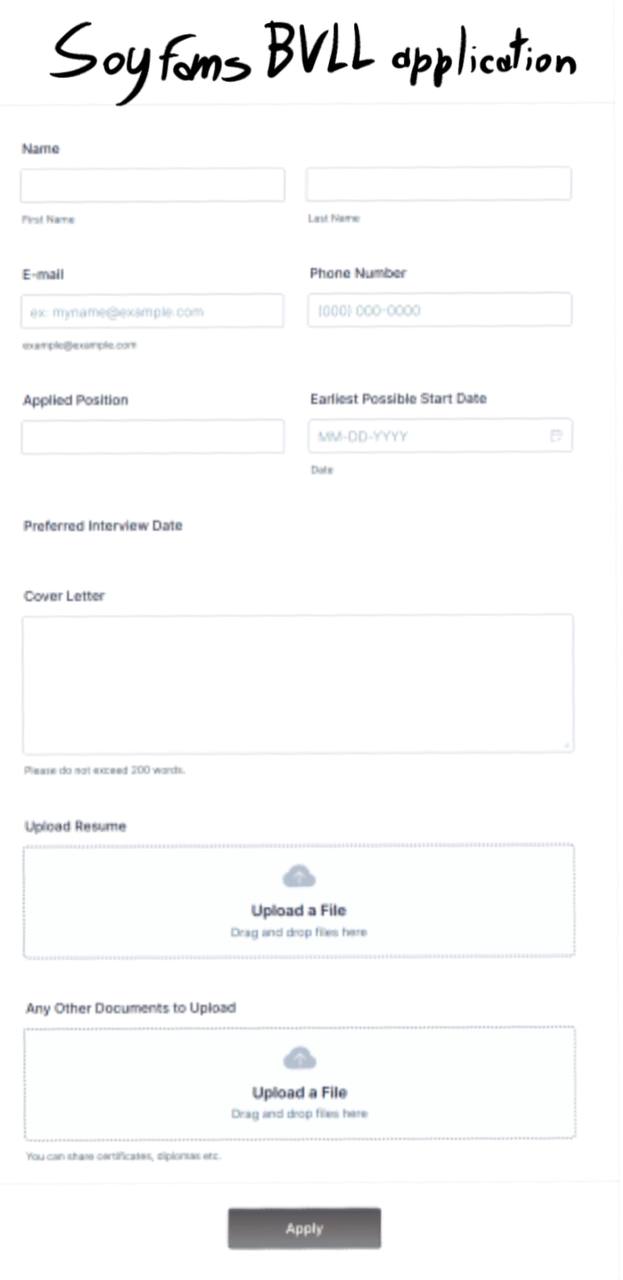Submit the form with the Apply button
This screenshot has height=1280, width=623.
304,1229
